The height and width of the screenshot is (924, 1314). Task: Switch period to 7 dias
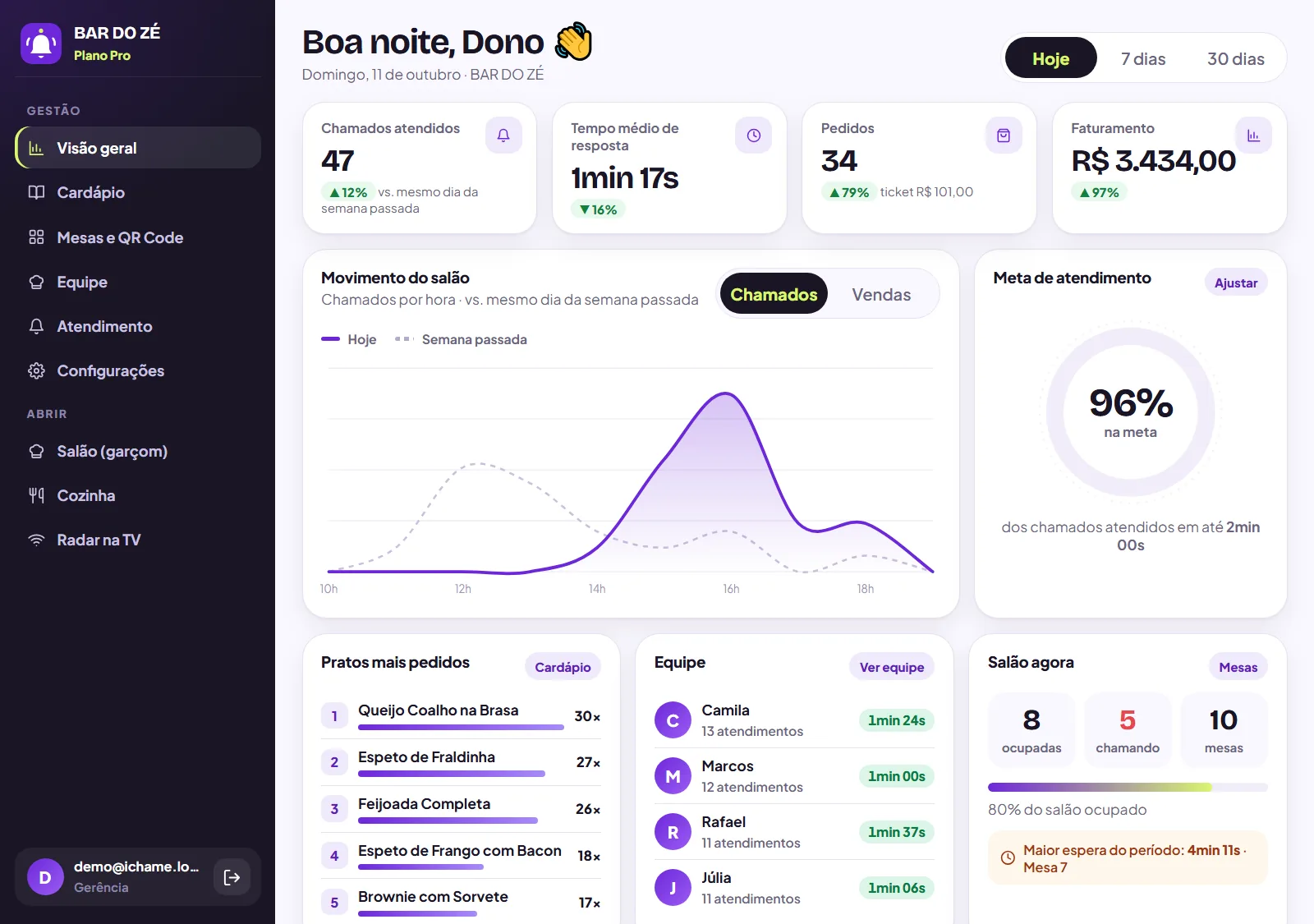pos(1143,58)
